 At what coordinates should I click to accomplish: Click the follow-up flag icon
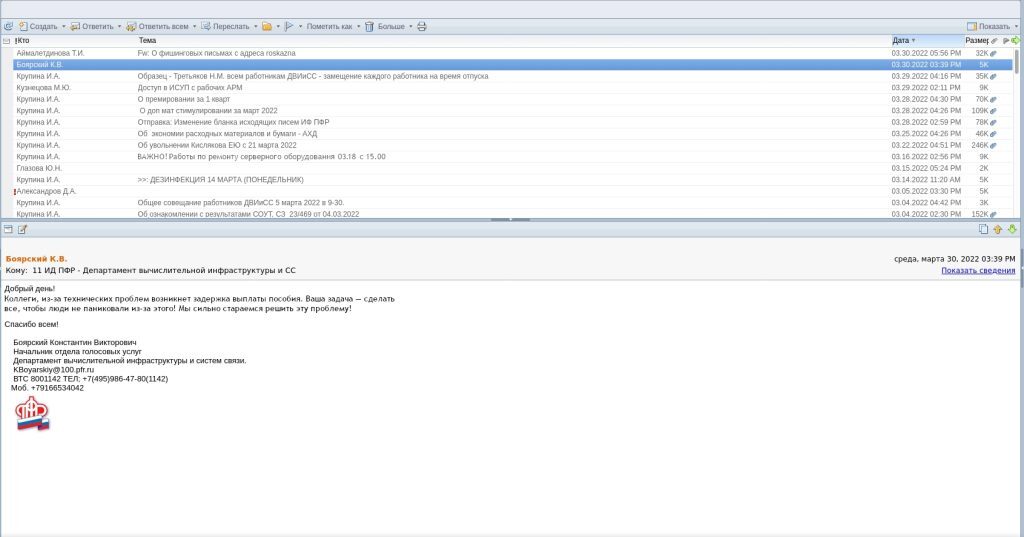pos(289,26)
